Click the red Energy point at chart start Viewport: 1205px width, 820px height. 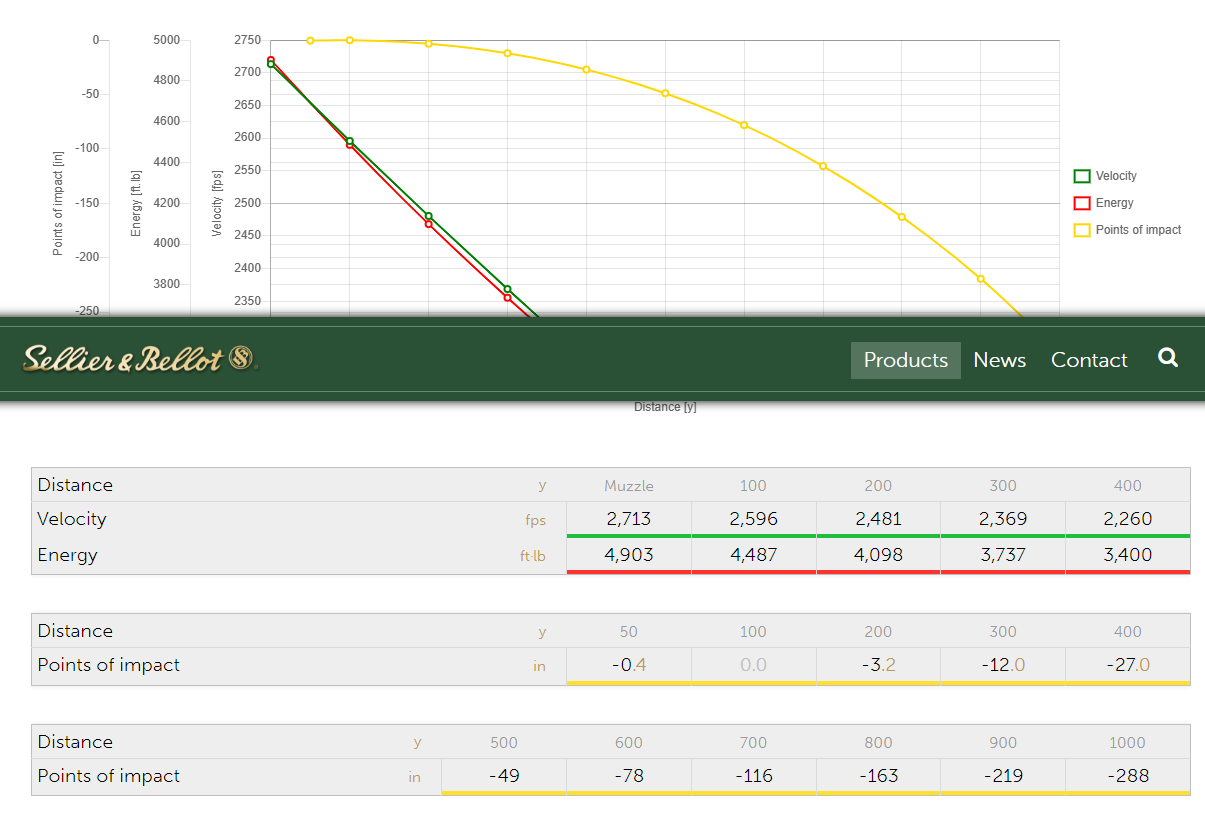[271, 59]
